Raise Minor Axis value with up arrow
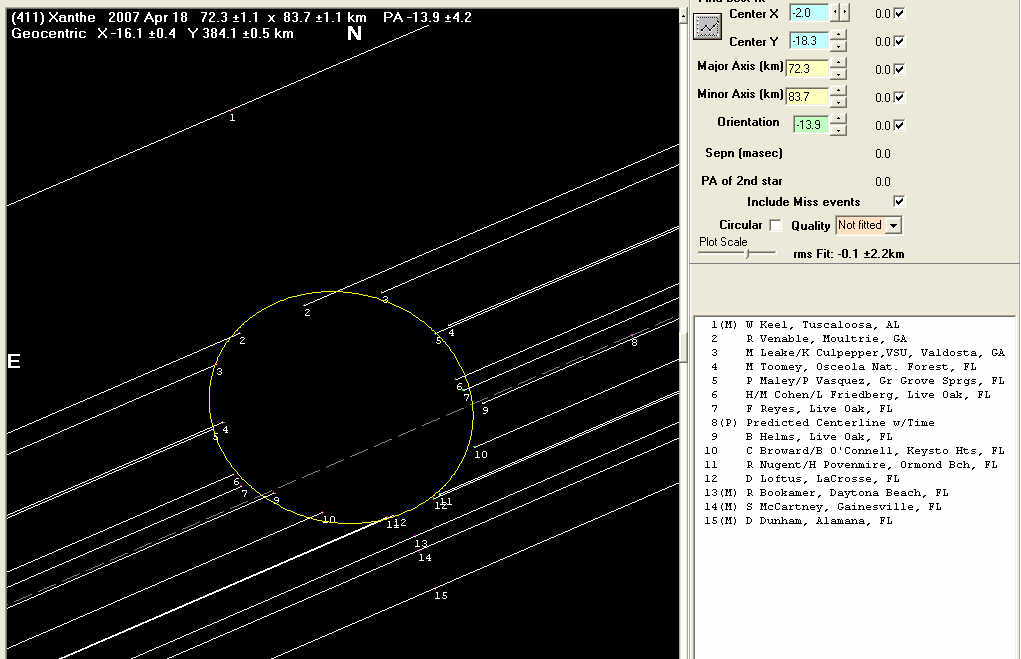This screenshot has height=659, width=1021. (839, 91)
